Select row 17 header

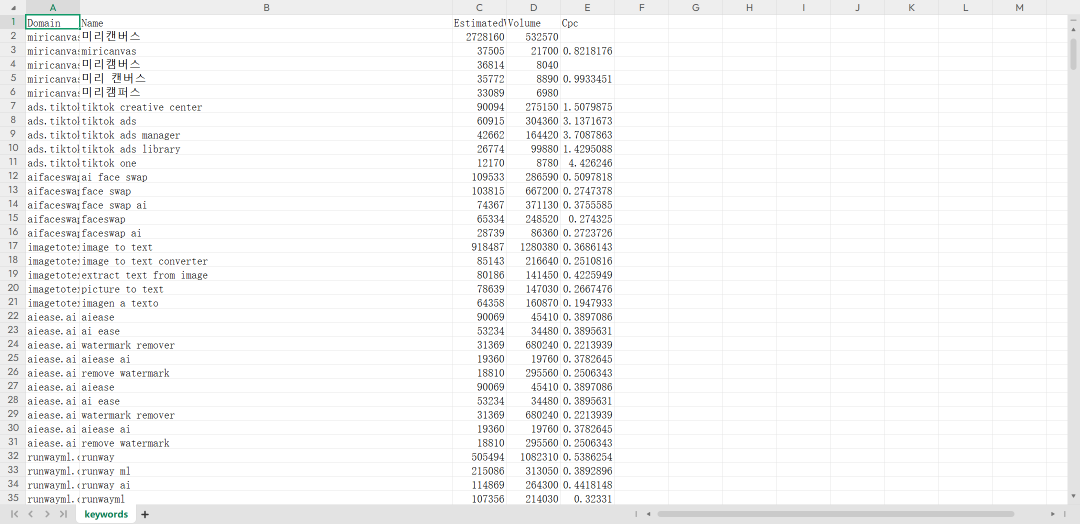tap(13, 247)
